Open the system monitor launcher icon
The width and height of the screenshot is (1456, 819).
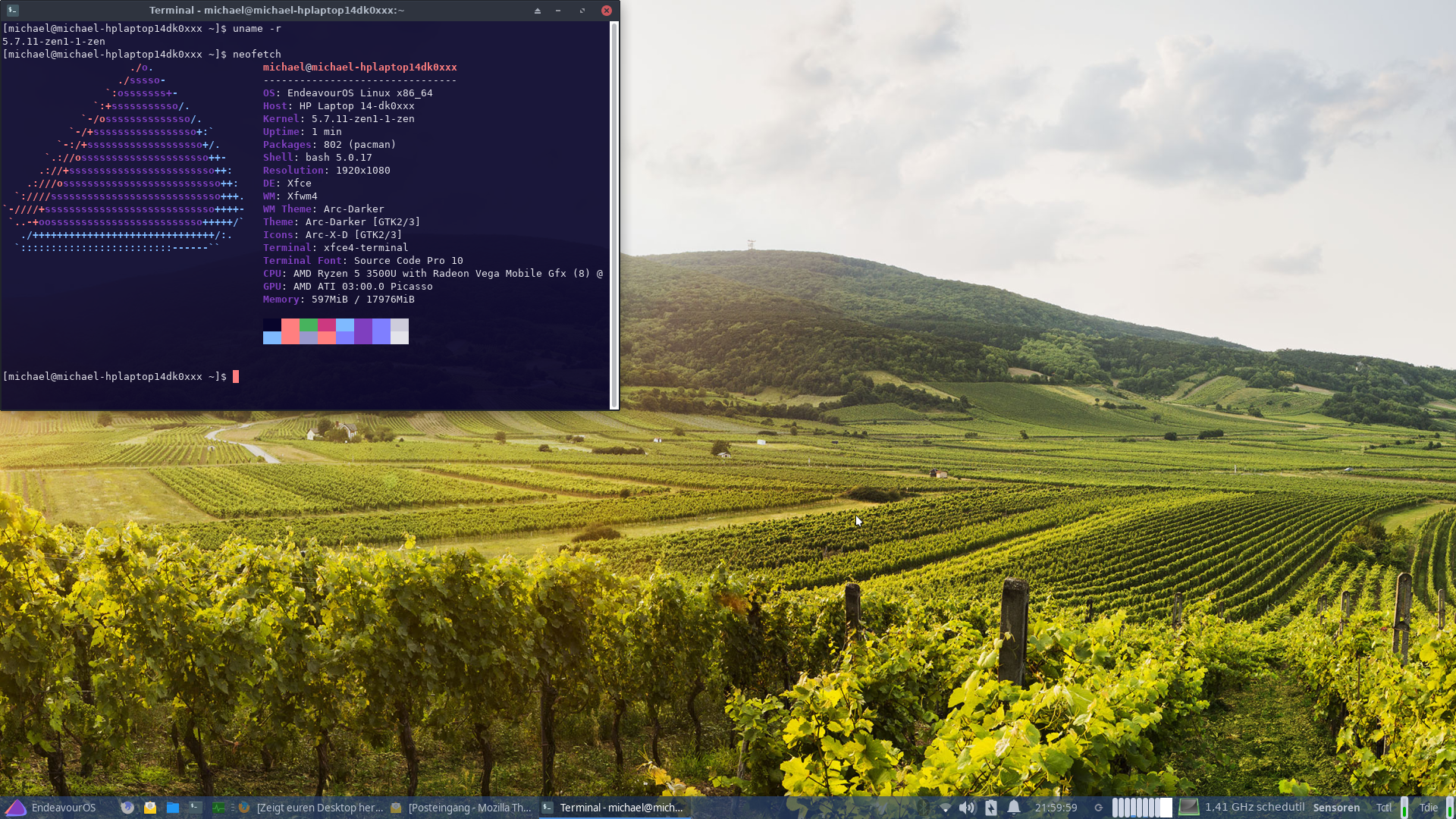[218, 808]
